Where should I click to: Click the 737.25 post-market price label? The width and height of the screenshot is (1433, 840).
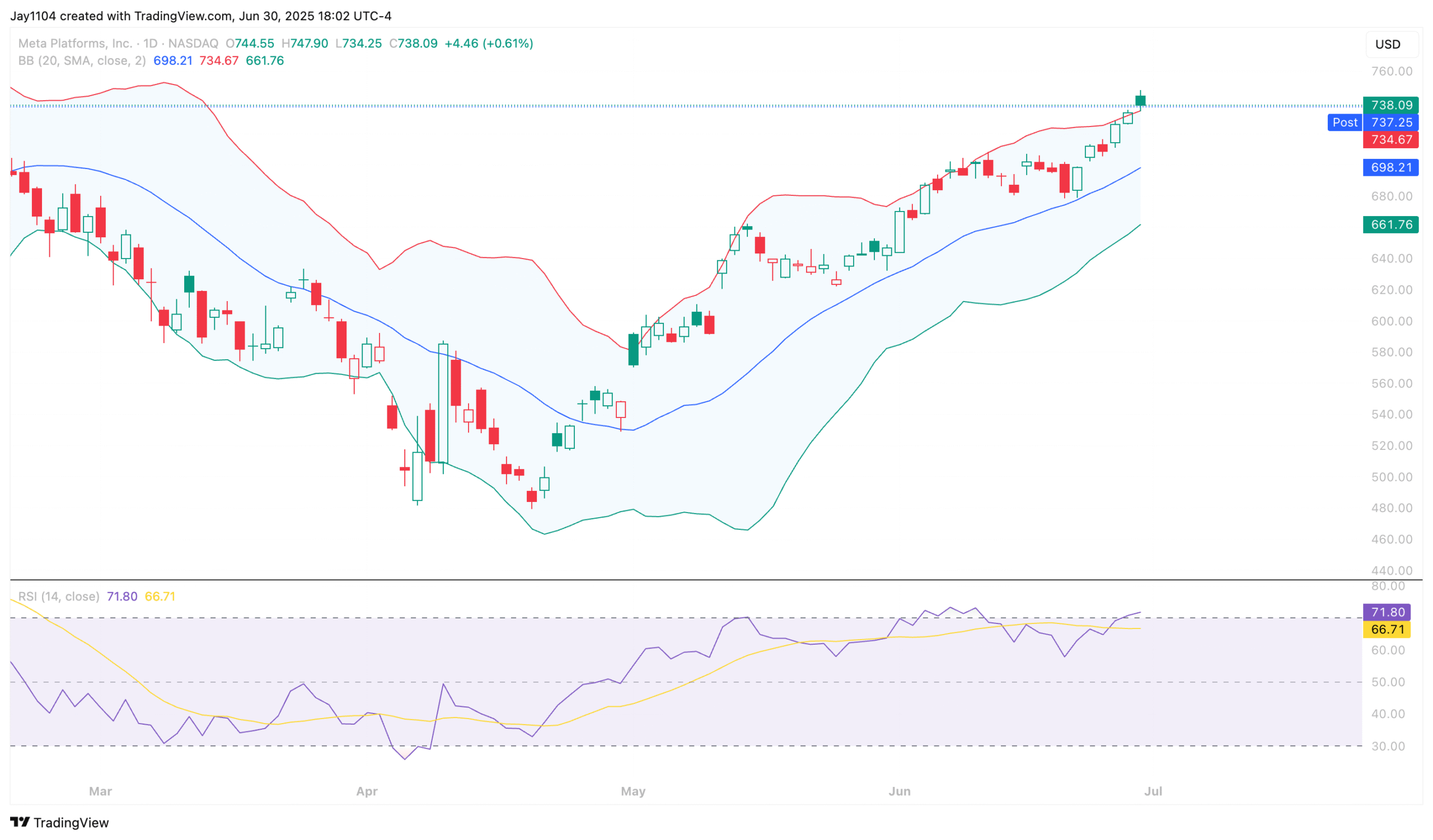(1391, 122)
